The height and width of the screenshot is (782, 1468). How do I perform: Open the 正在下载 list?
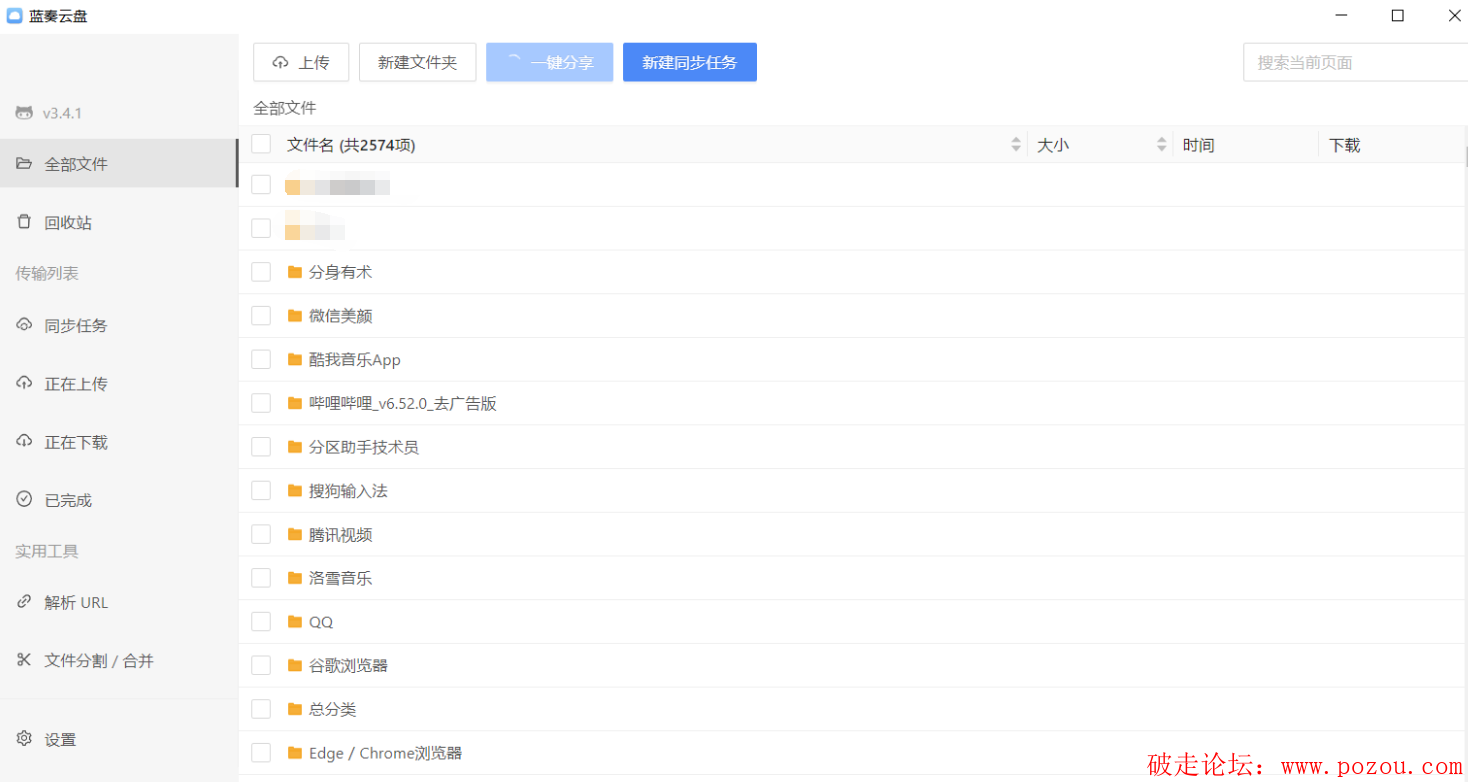[x=119, y=441]
